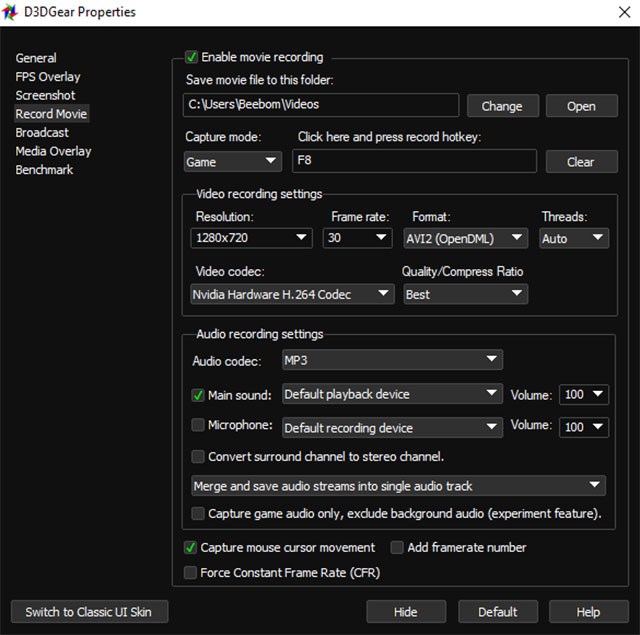640x635 pixels.
Task: Enable Add framerate number option
Action: point(397,548)
